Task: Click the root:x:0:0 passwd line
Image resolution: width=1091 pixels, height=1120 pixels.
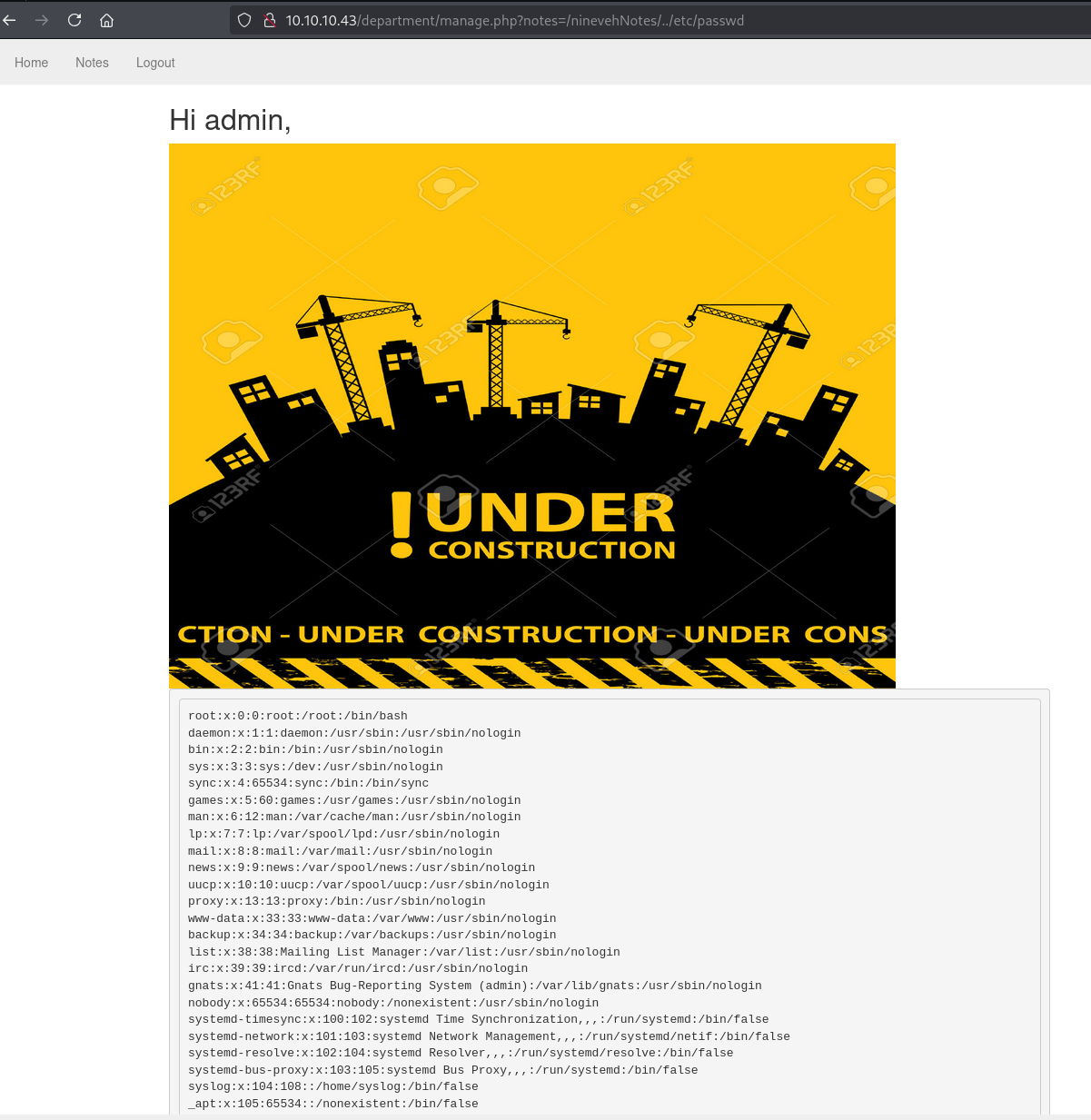Action: click(298, 716)
